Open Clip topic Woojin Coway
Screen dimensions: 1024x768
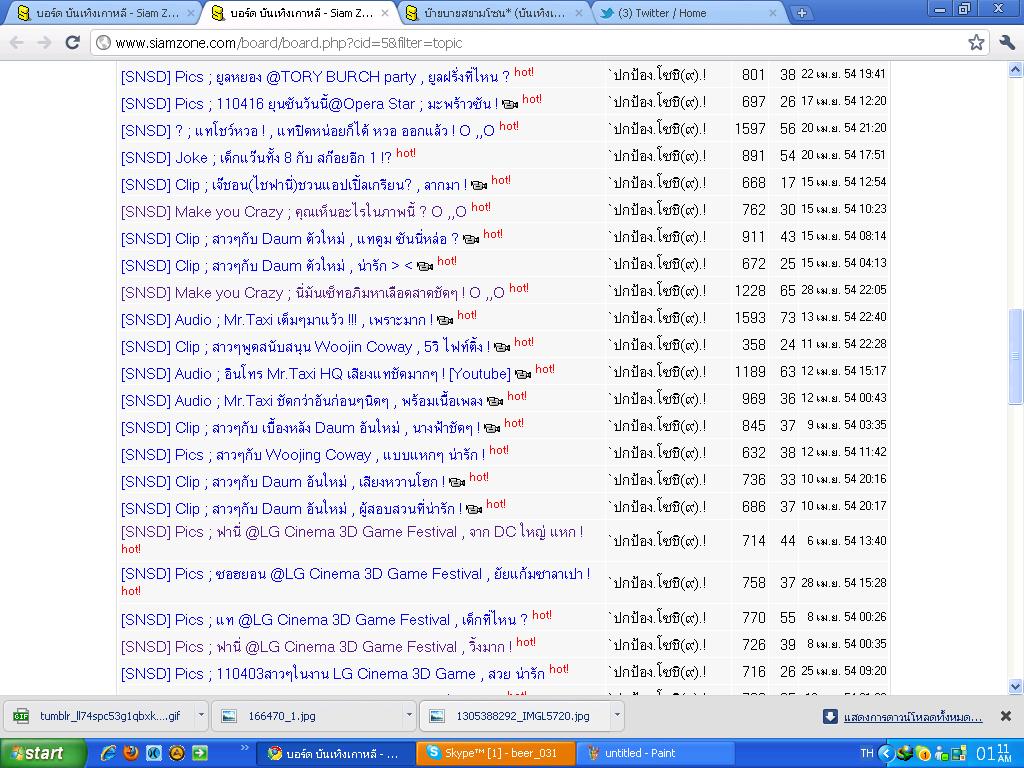(x=305, y=347)
